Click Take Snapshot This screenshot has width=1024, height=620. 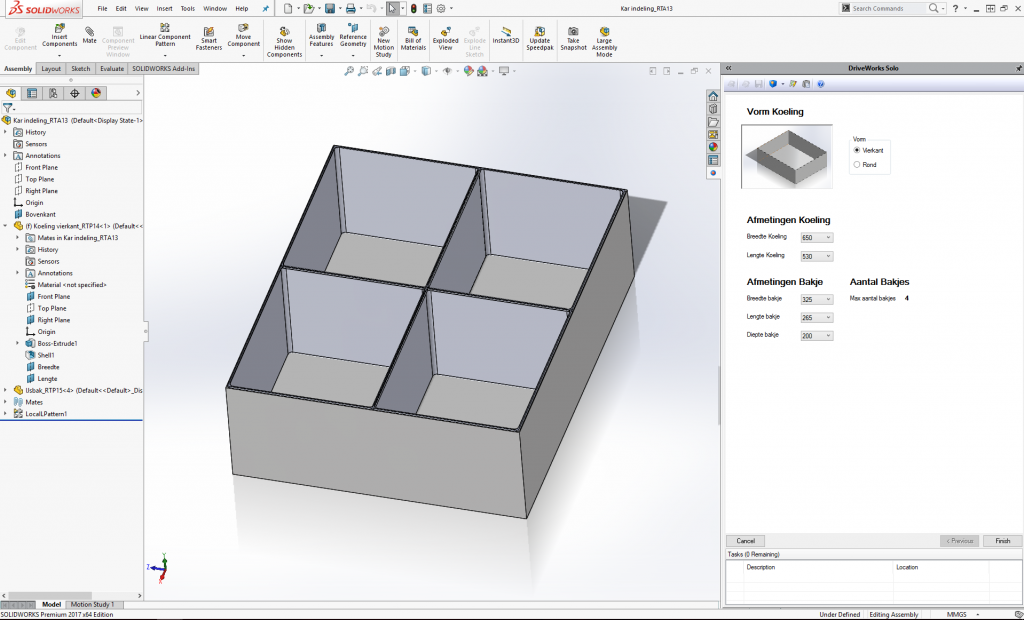coord(573,39)
